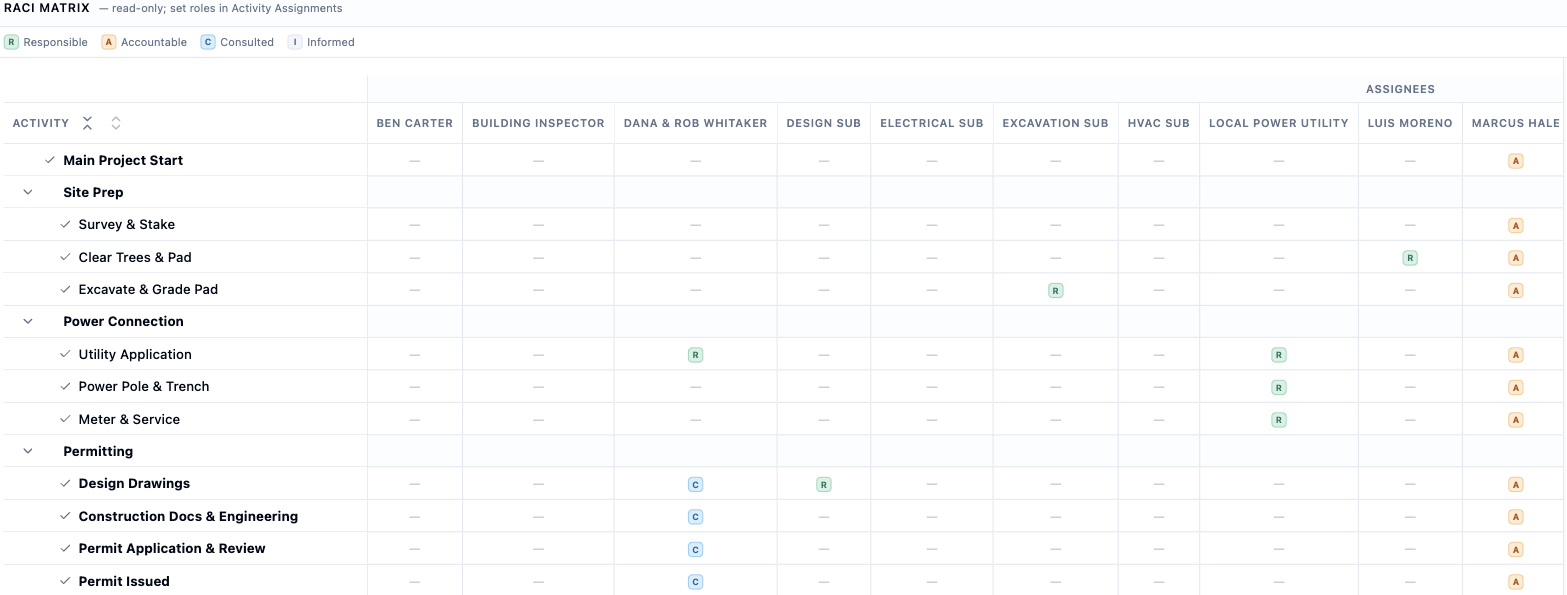The image size is (1567, 595).
Task: Select the Building Inspector column header
Action: [538, 123]
